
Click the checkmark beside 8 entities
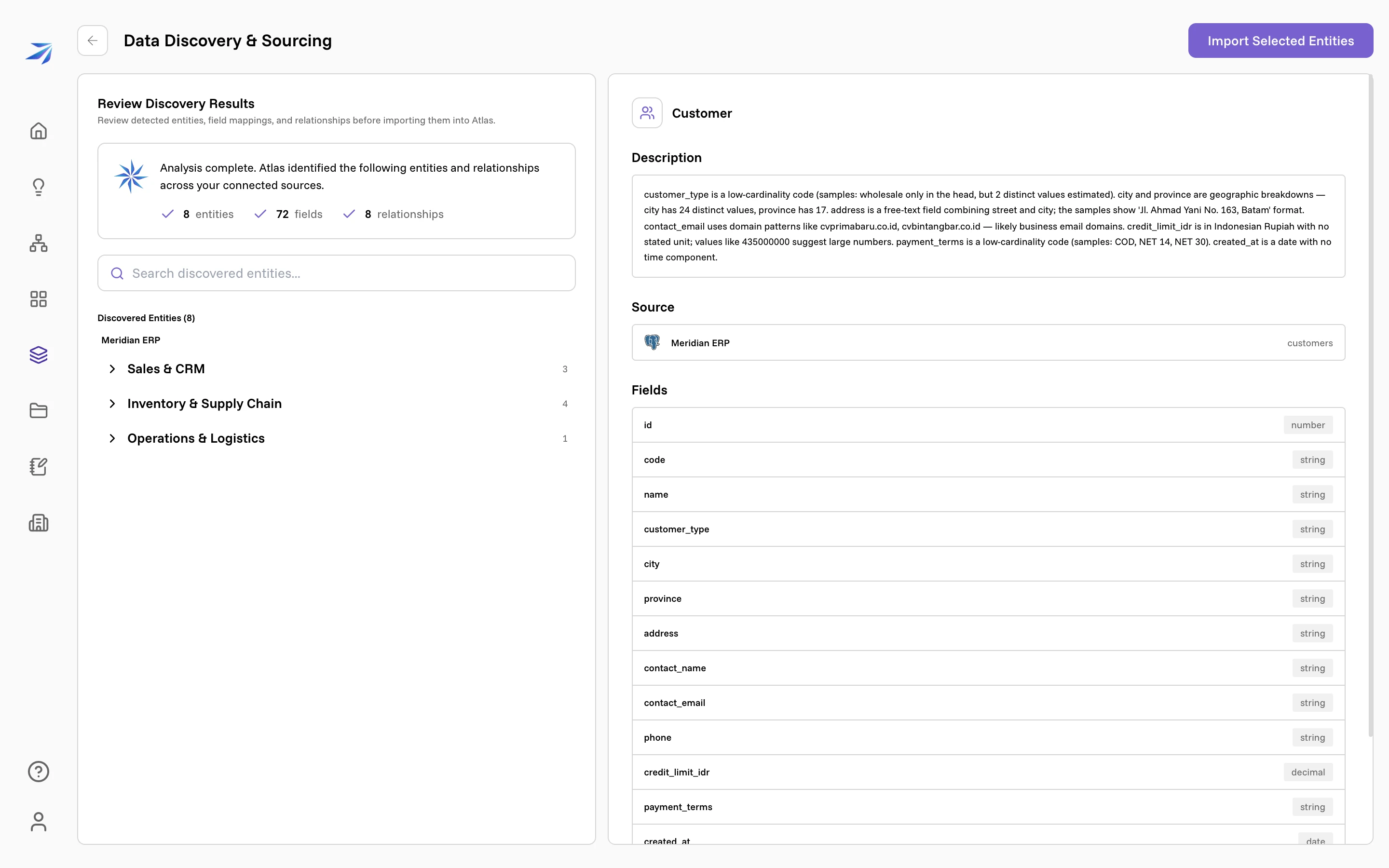[168, 214]
